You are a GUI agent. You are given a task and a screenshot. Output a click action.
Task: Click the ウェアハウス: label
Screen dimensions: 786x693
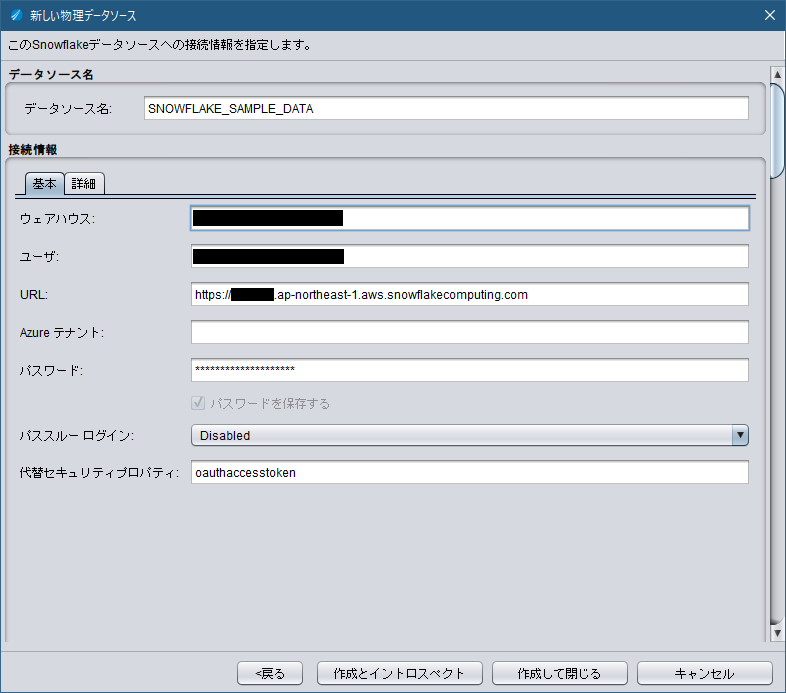[57, 219]
